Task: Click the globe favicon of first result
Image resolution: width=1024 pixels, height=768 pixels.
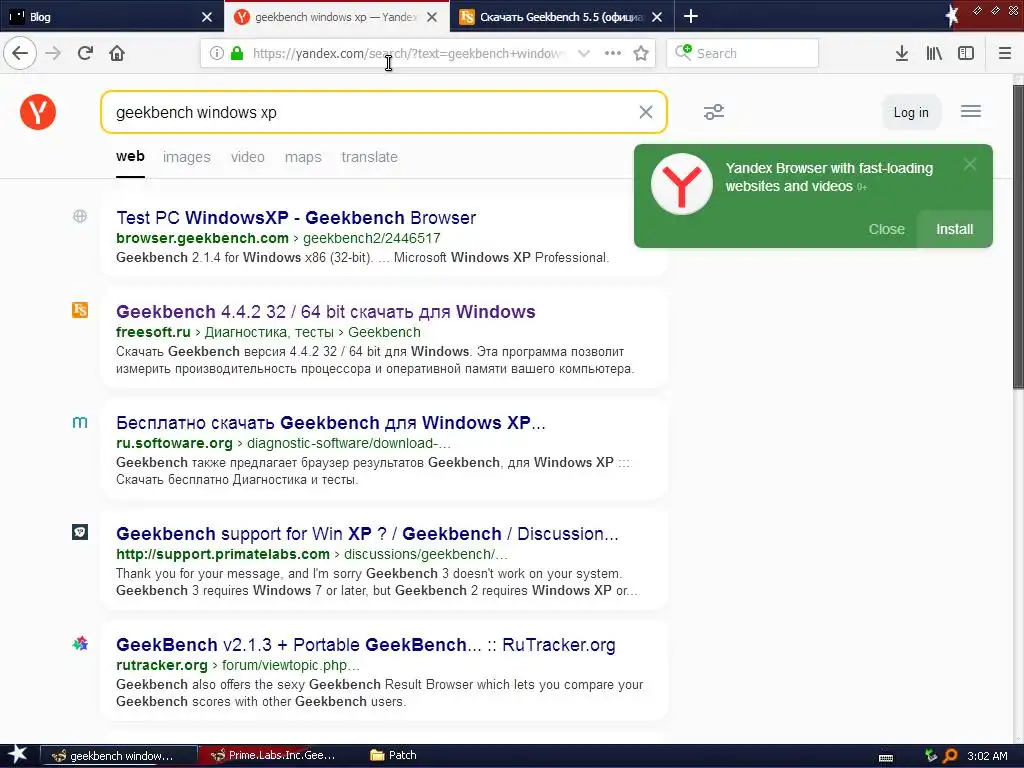Action: click(80, 216)
